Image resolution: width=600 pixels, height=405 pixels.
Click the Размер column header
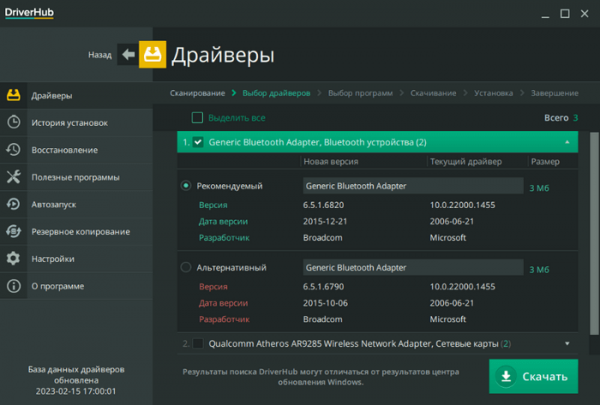[x=545, y=162]
